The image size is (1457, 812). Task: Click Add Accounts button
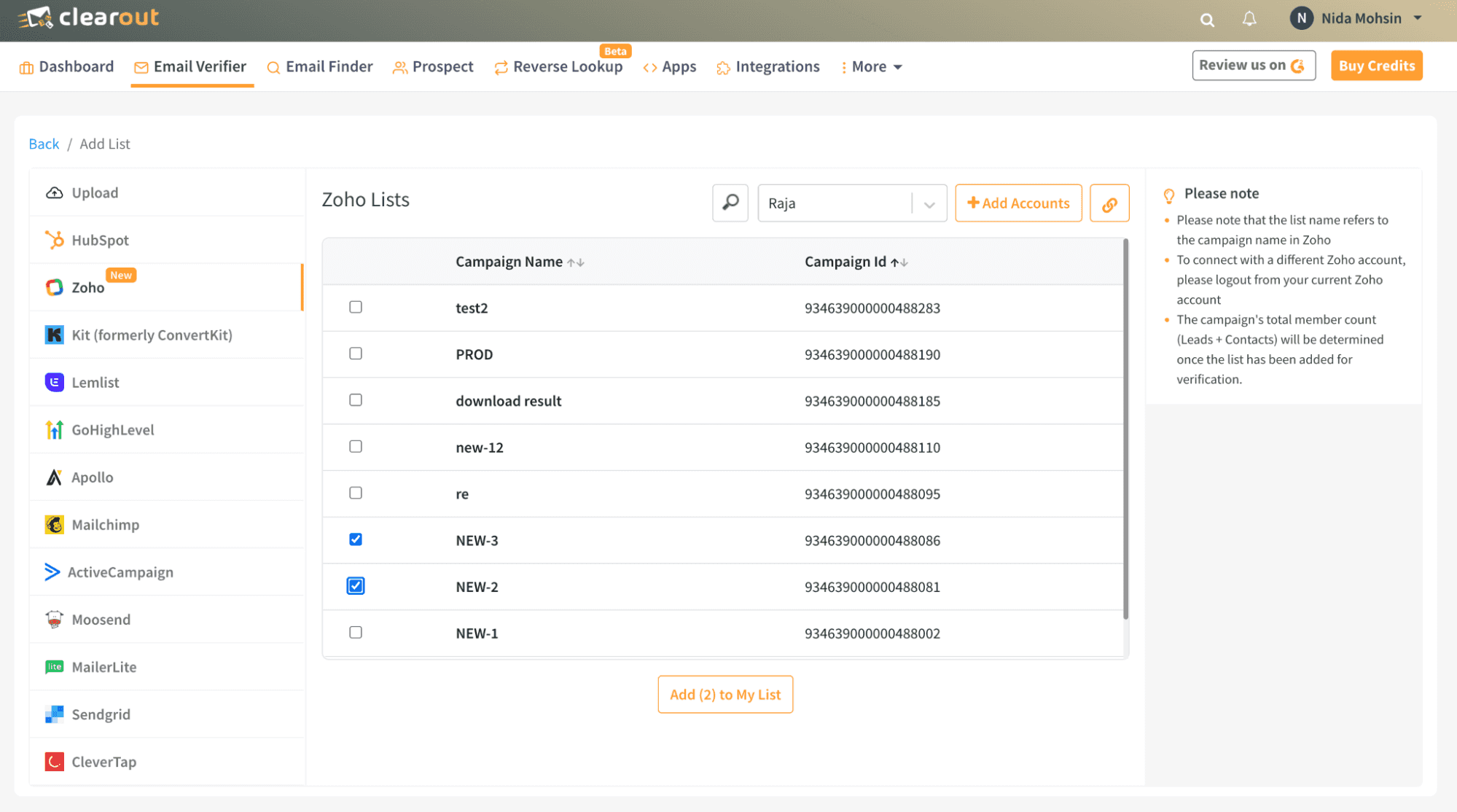(x=1018, y=203)
